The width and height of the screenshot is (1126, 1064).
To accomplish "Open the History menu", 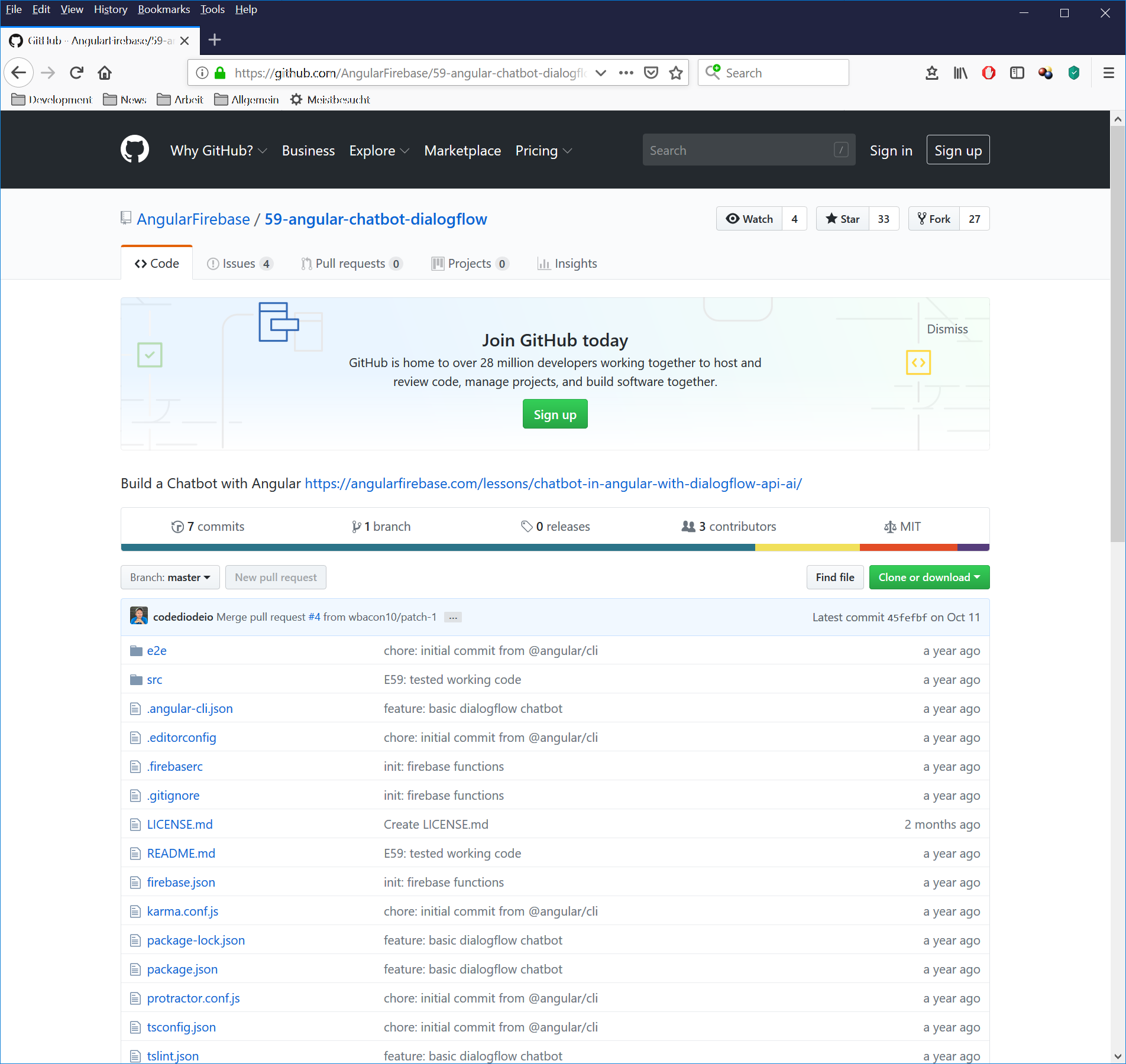I will (111, 9).
